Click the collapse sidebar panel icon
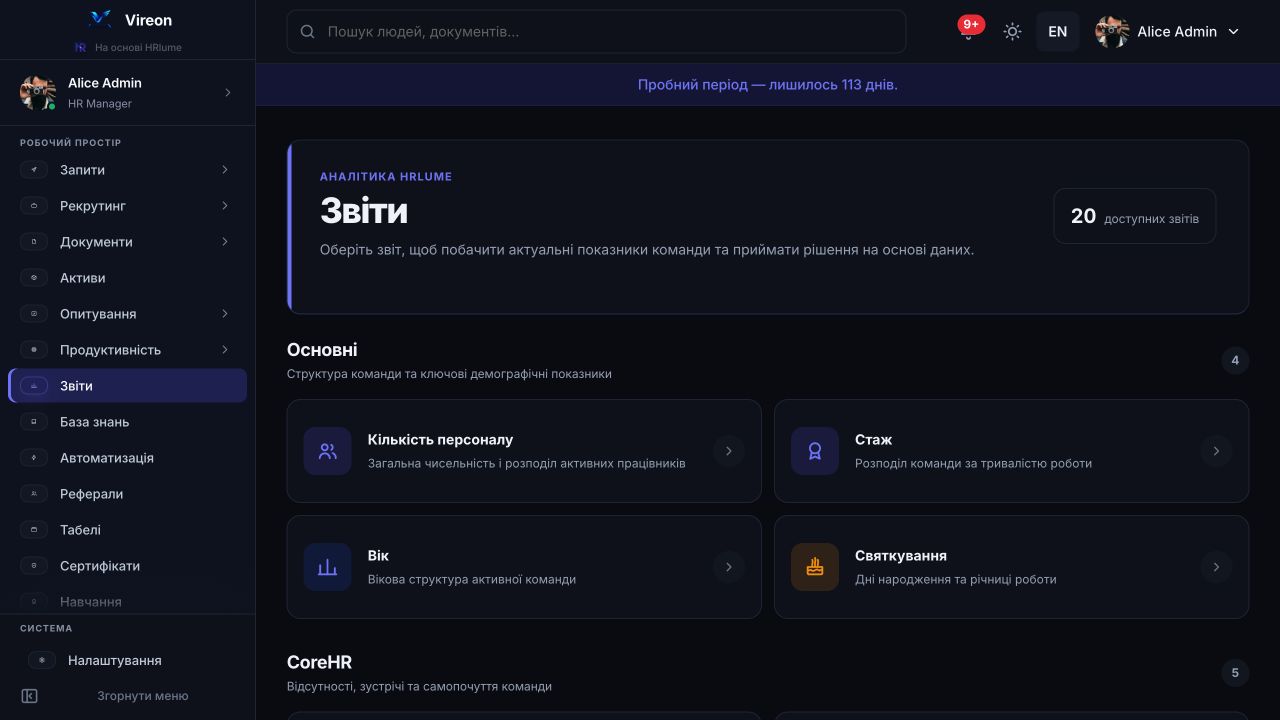 (x=29, y=696)
